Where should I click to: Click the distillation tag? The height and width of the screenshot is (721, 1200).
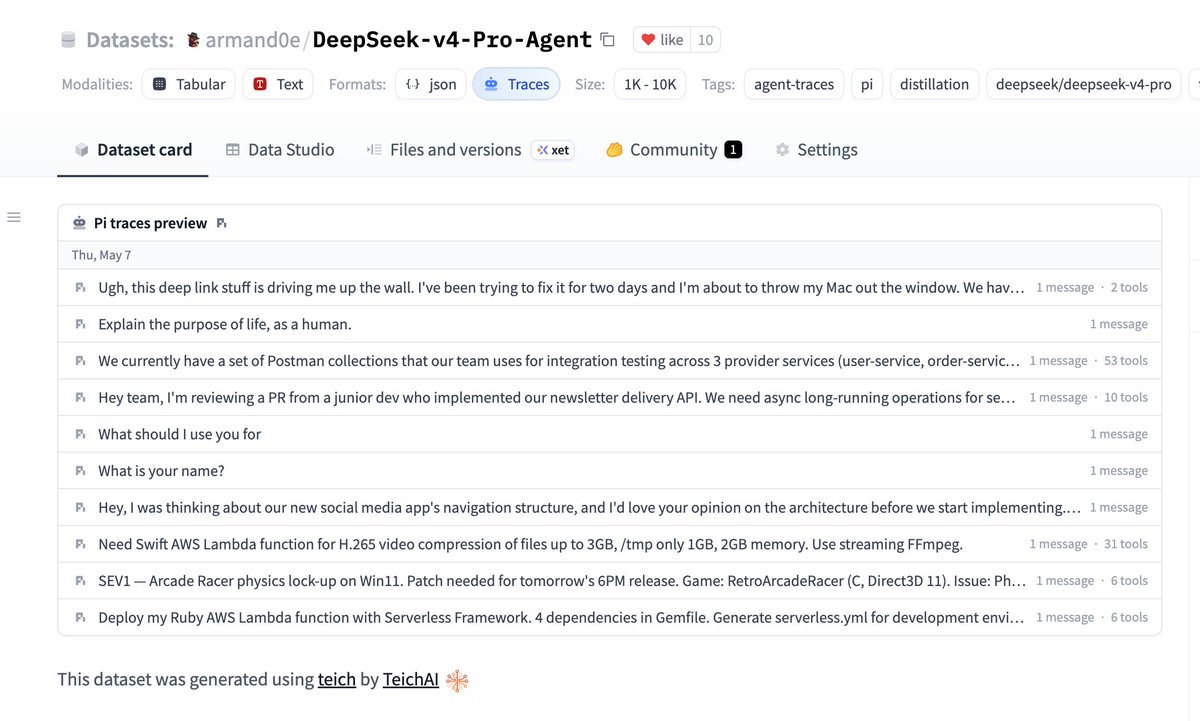[x=934, y=84]
